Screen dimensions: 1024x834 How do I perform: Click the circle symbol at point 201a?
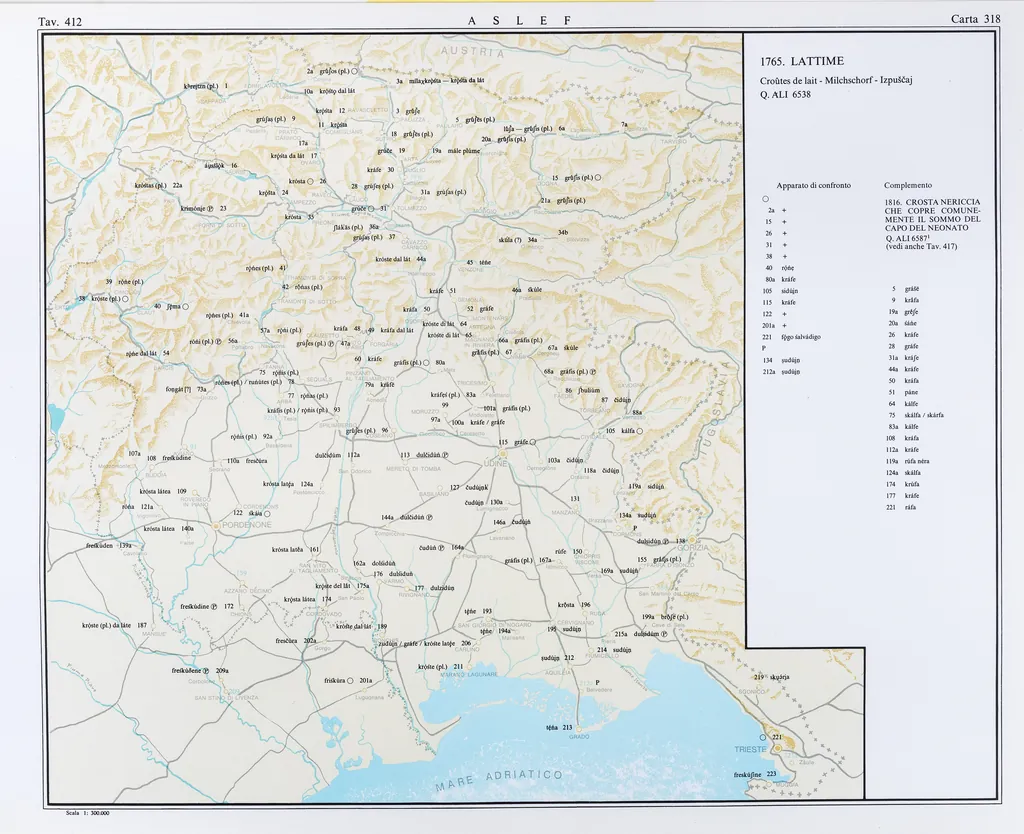351,681
